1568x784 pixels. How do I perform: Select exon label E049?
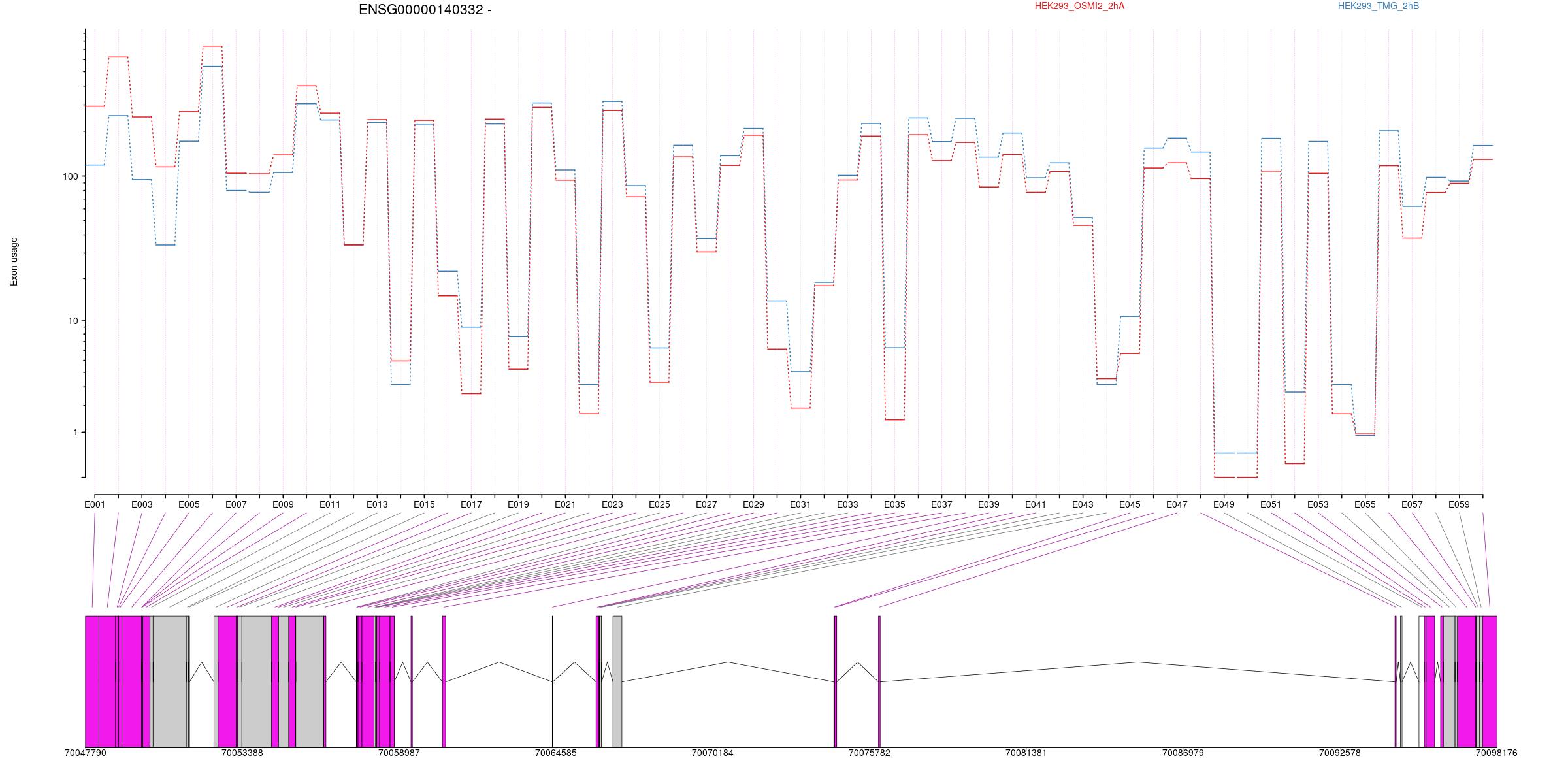[1224, 504]
